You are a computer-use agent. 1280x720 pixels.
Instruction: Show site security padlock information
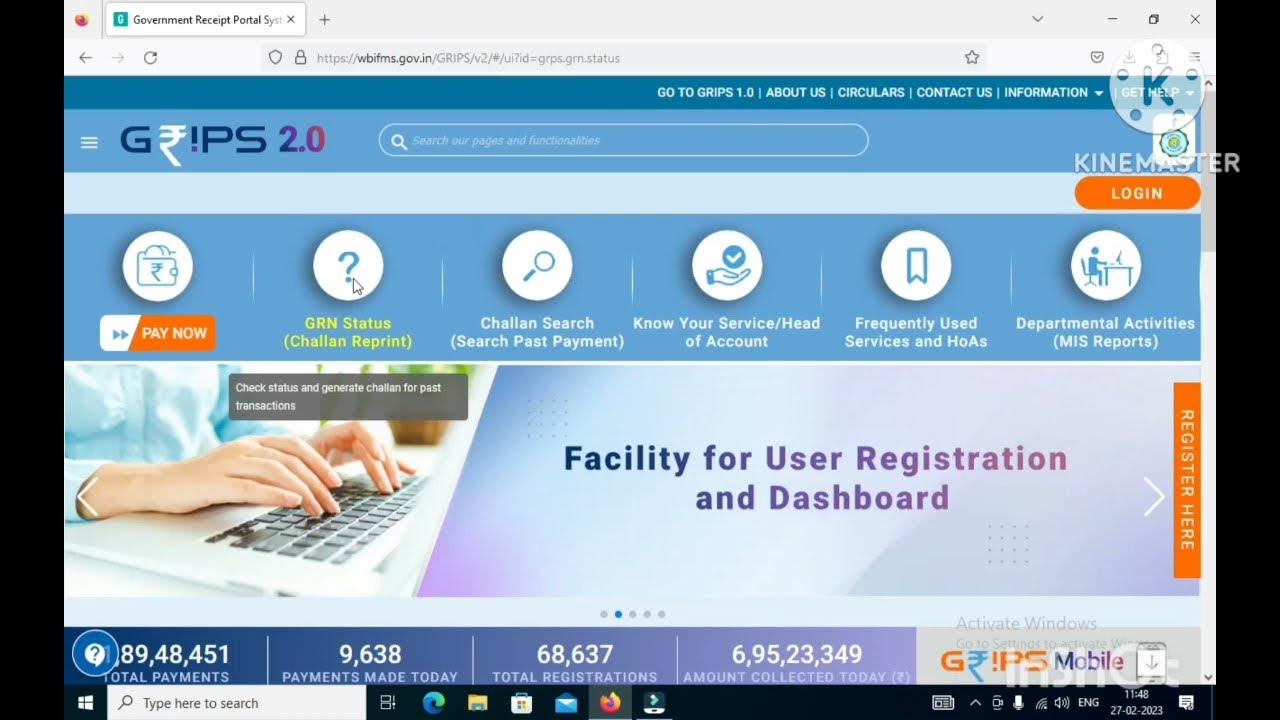coord(300,58)
